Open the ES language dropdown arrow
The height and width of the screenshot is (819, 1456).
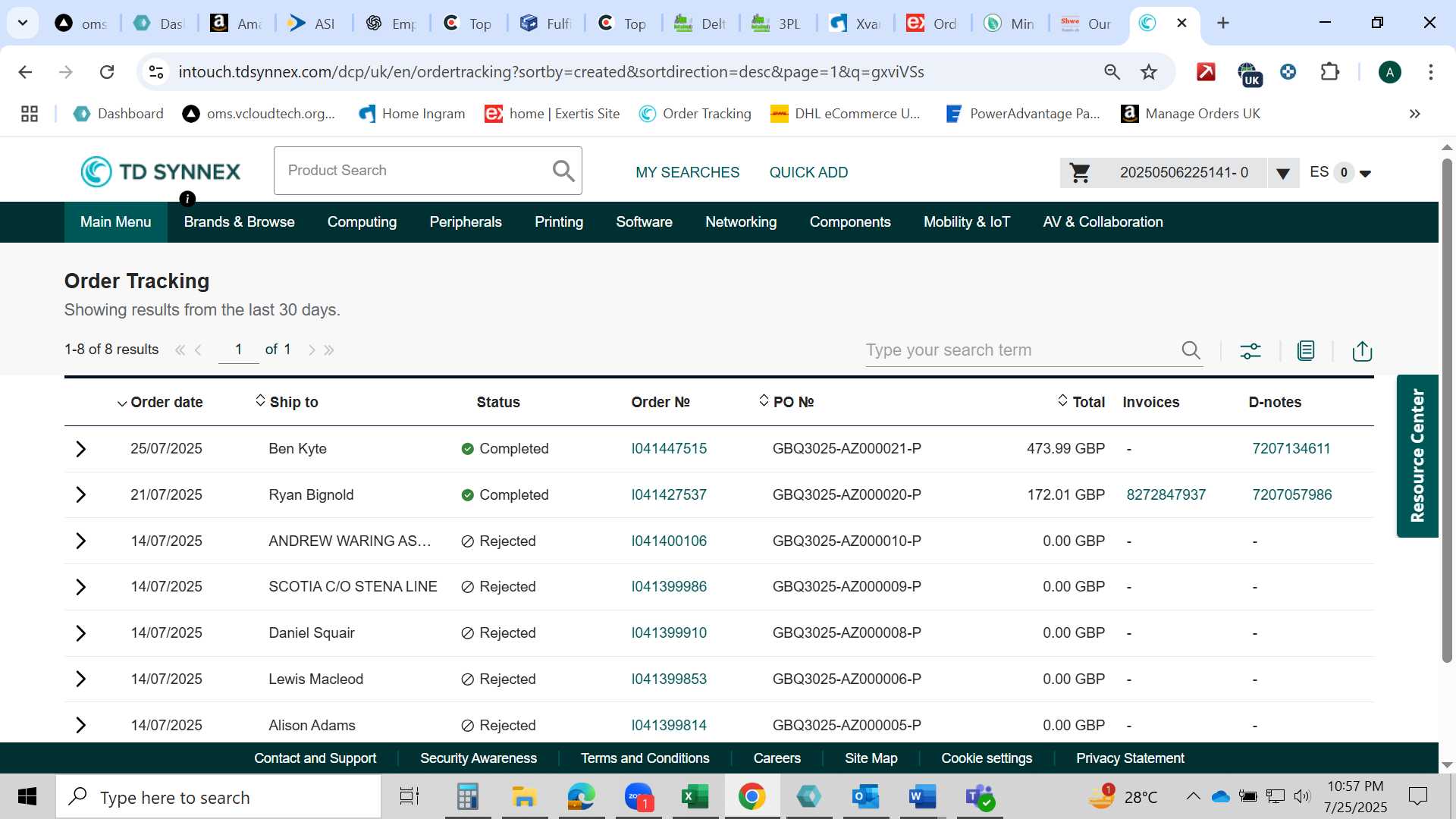click(x=1366, y=174)
